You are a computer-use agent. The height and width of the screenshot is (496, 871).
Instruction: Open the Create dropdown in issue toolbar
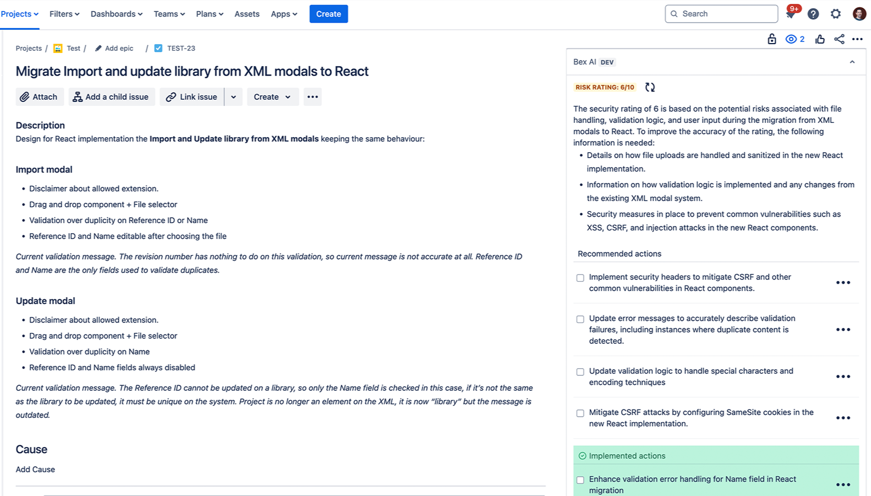(272, 97)
